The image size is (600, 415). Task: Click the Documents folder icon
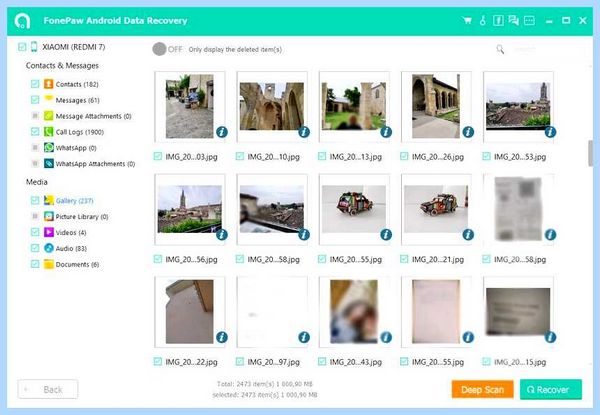click(x=49, y=264)
